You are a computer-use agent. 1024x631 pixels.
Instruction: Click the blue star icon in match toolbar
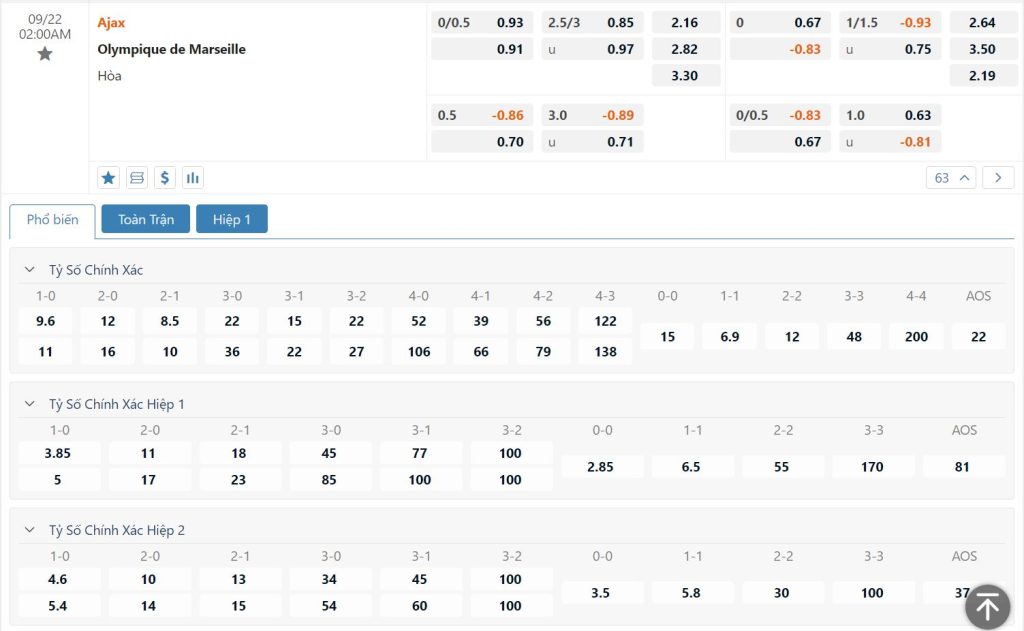pyautogui.click(x=109, y=178)
